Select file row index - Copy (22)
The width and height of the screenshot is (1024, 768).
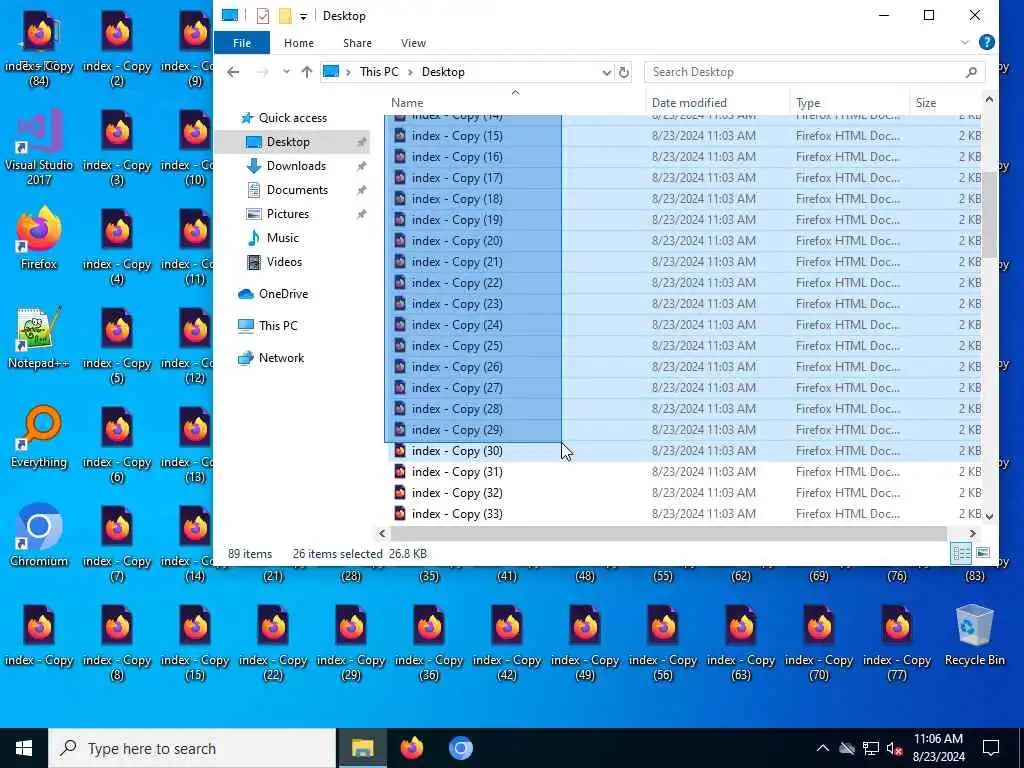click(686, 283)
